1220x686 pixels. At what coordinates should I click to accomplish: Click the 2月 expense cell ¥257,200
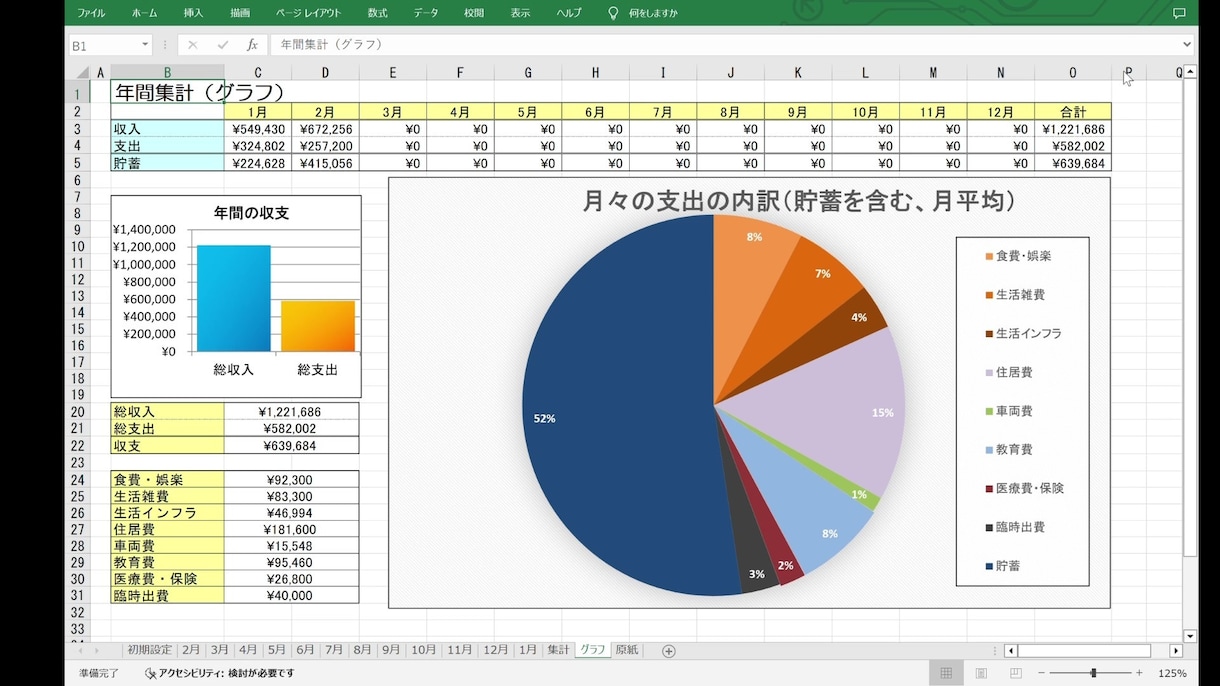(x=325, y=146)
